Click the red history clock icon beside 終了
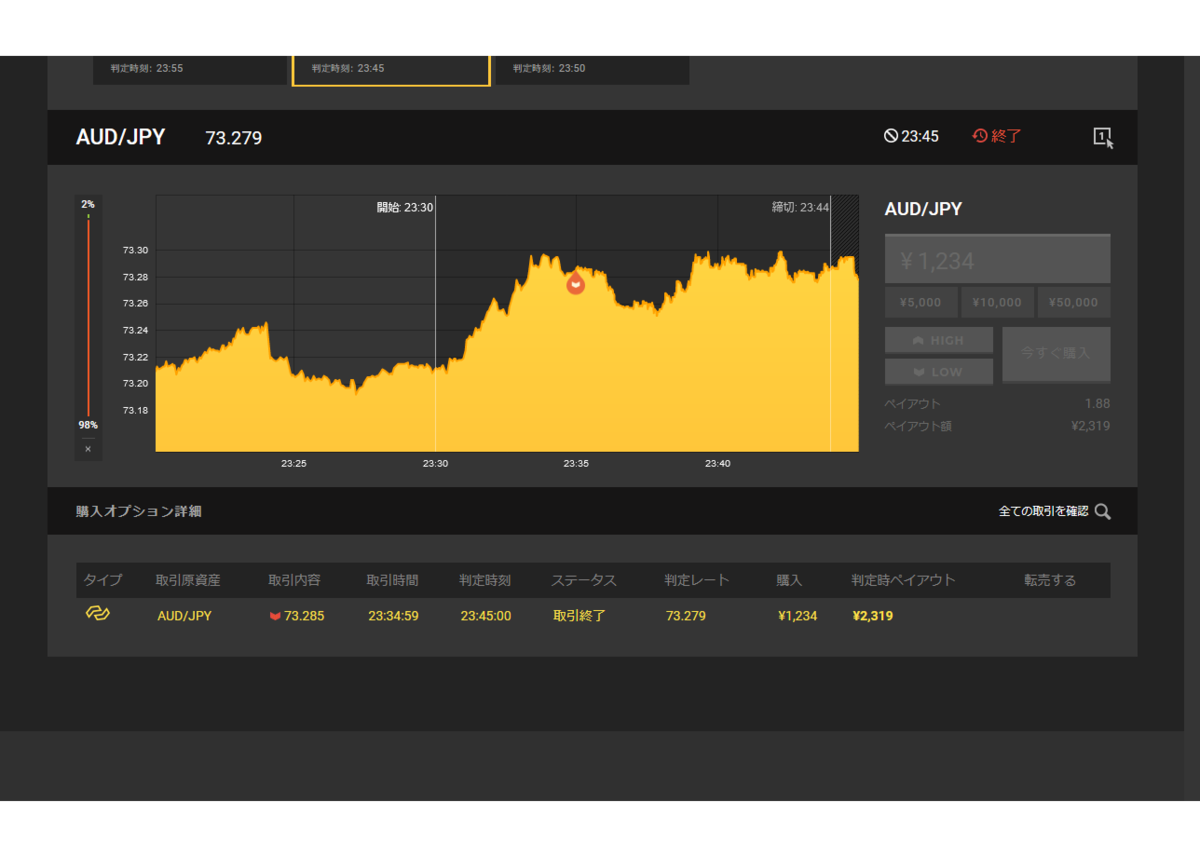This screenshot has width=1200, height=856. pos(980,136)
